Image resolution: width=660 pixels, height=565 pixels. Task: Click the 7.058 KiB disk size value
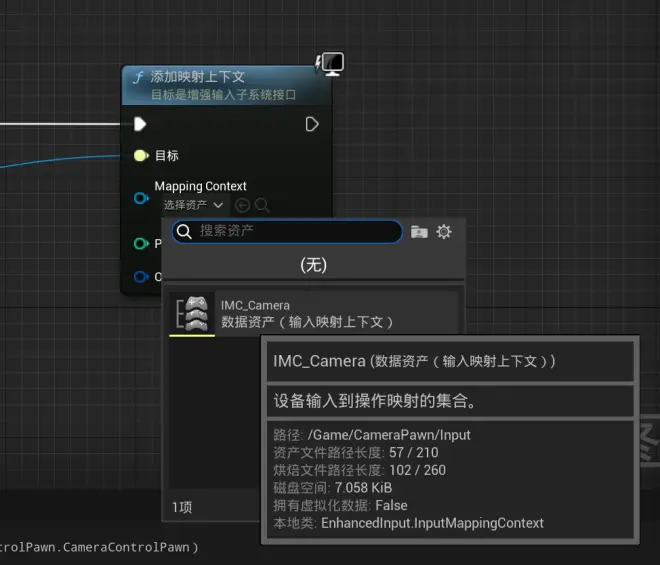pos(364,488)
